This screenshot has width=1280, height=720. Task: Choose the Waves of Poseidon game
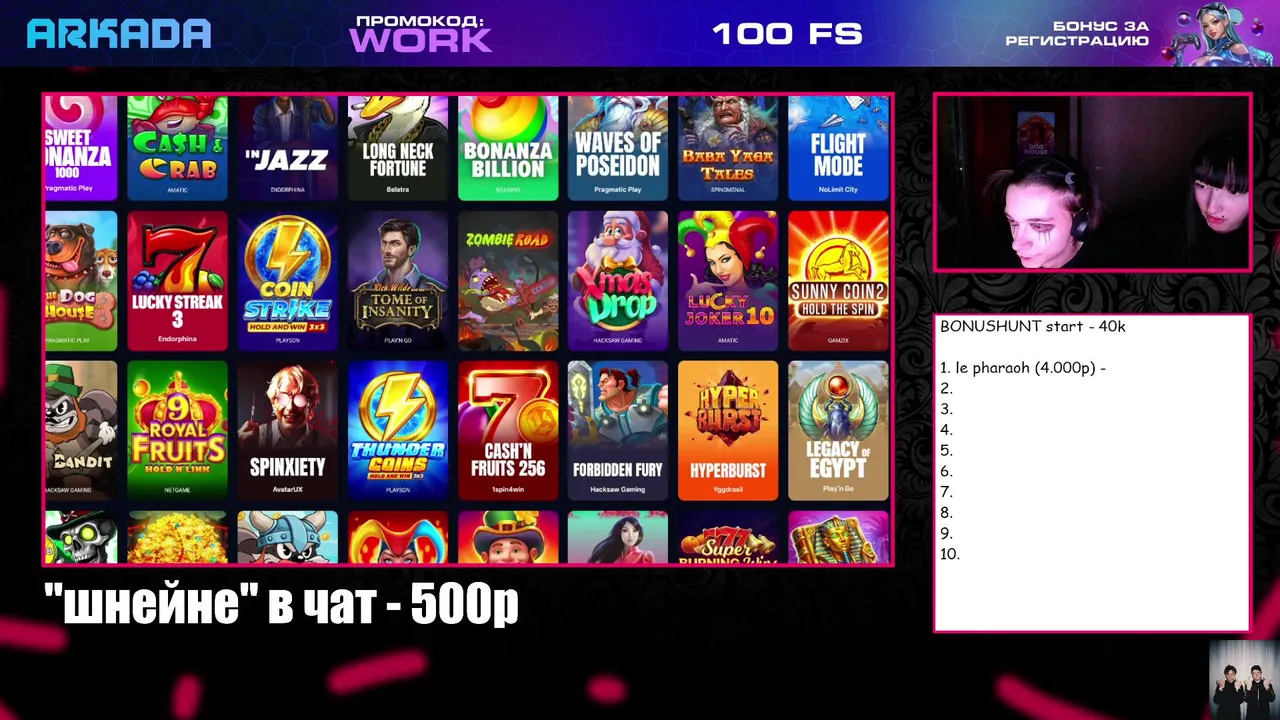pyautogui.click(x=618, y=148)
